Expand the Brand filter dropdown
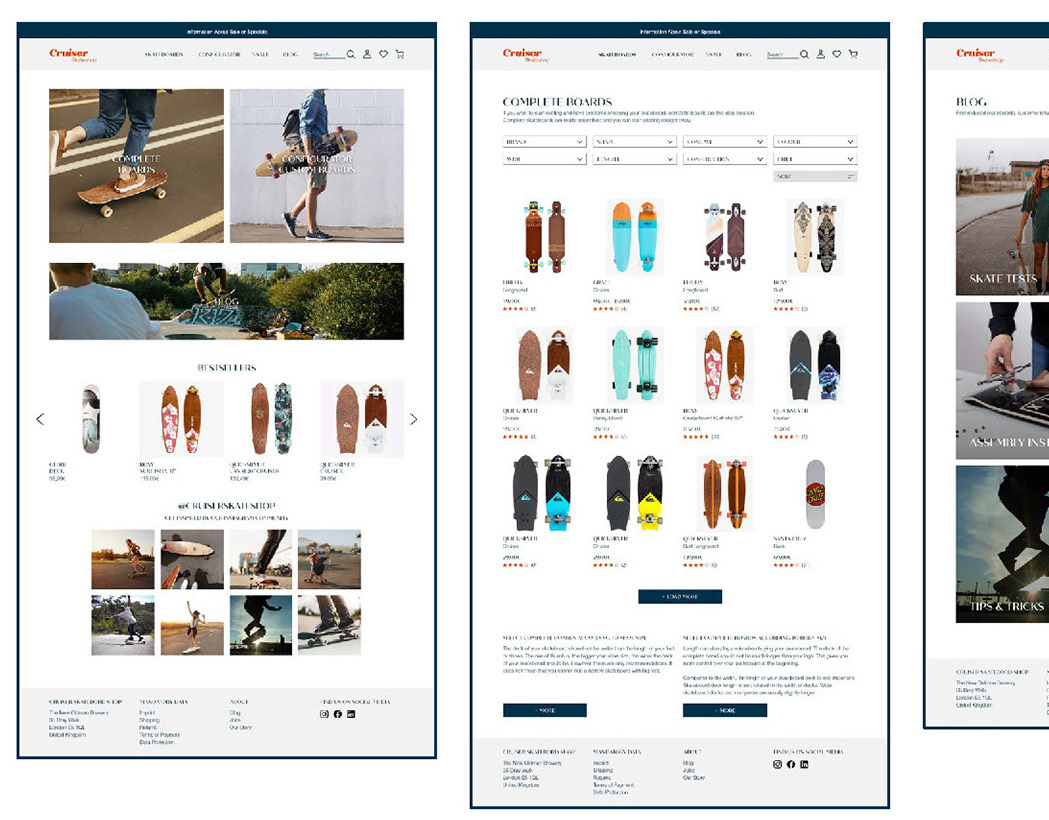 click(545, 142)
